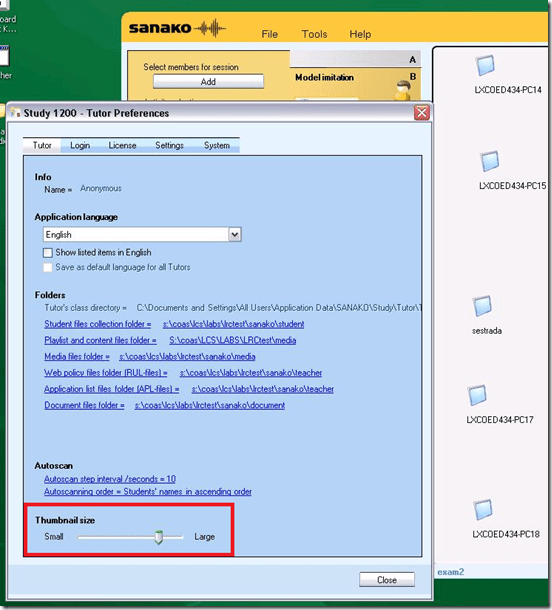This screenshot has width=552, height=610.
Task: Open Student files collection folder link
Action: 98,324
